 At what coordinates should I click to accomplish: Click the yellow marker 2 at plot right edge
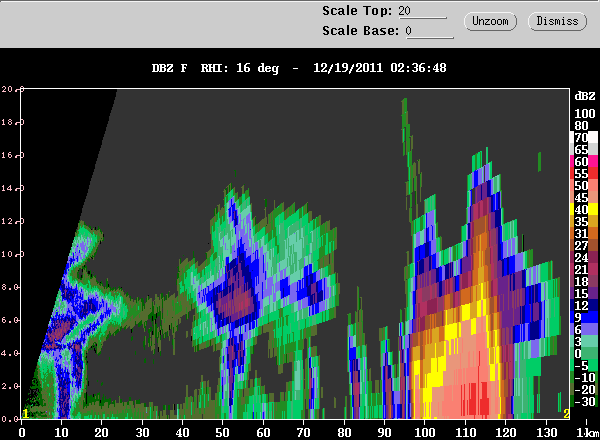pos(566,413)
